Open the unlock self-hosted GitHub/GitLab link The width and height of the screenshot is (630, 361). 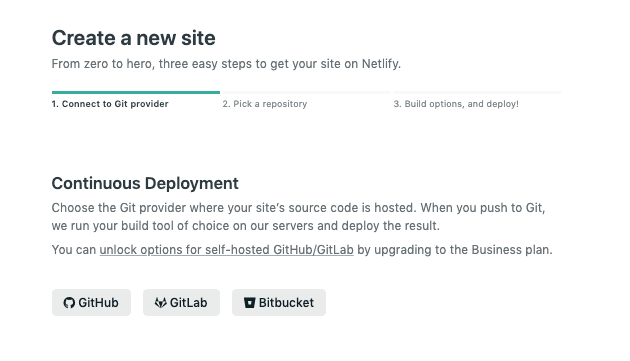point(226,250)
